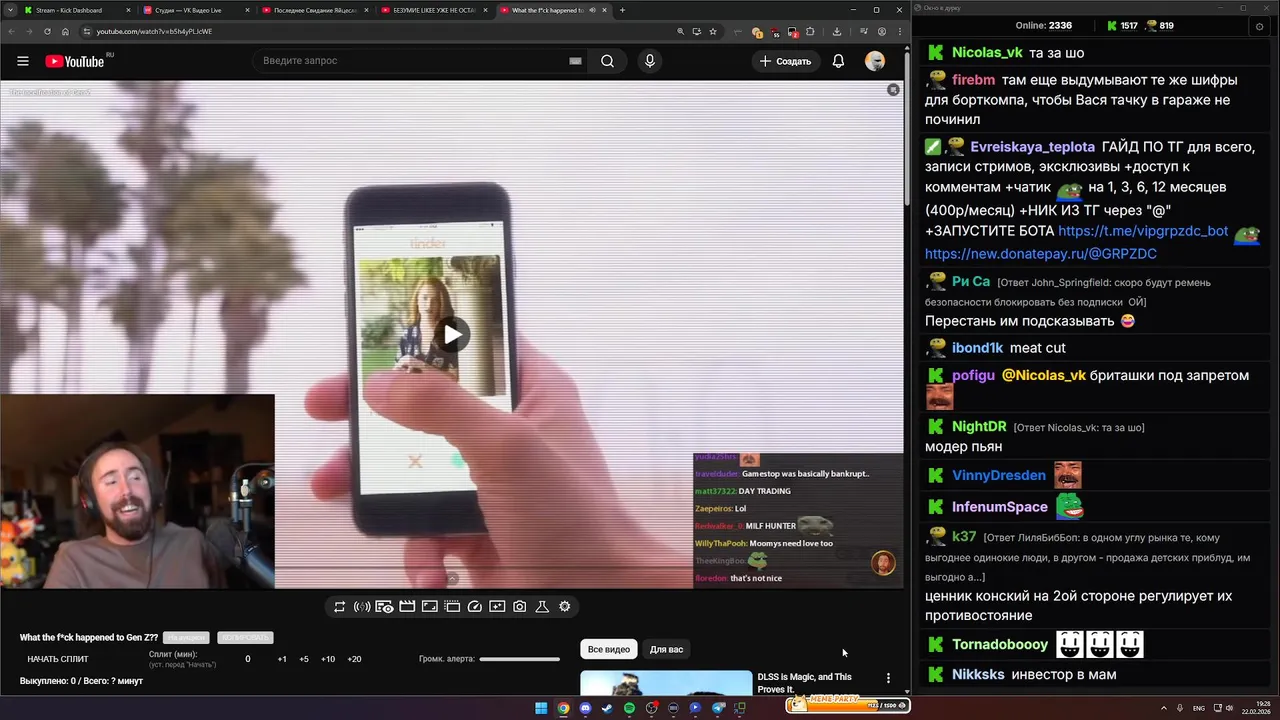The width and height of the screenshot is (1280, 720).
Task: Go to the YouTube home logo
Action: tap(75, 61)
